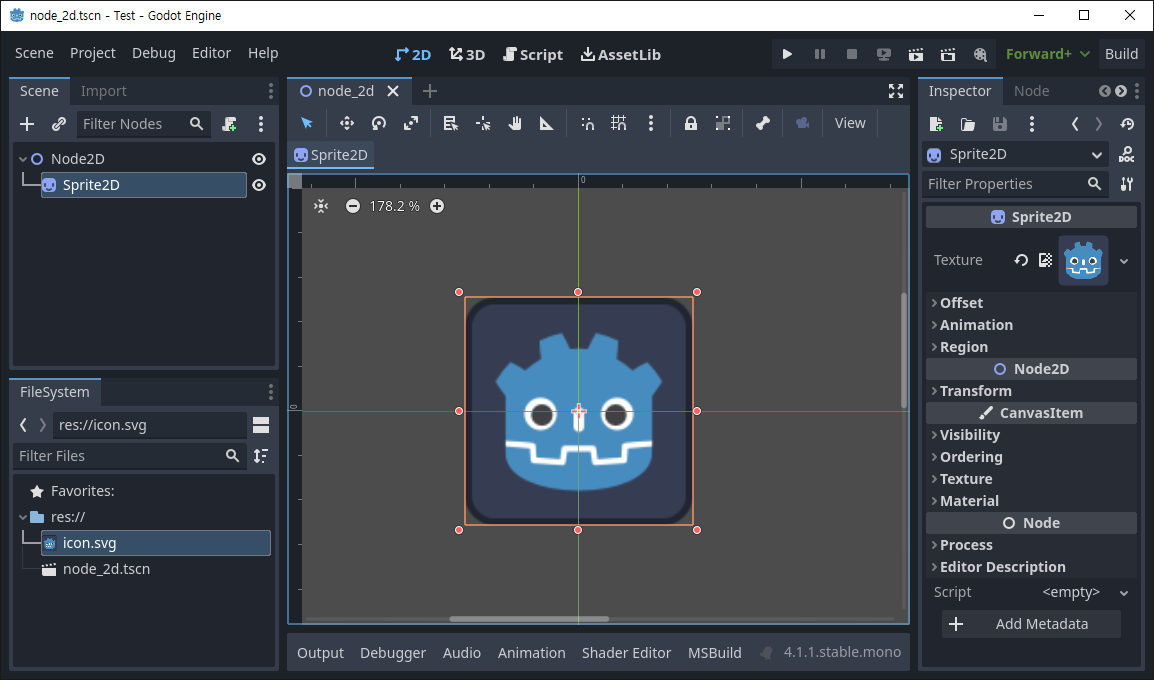Select the Select Mode arrow tool
The width and height of the screenshot is (1154, 680).
(307, 123)
